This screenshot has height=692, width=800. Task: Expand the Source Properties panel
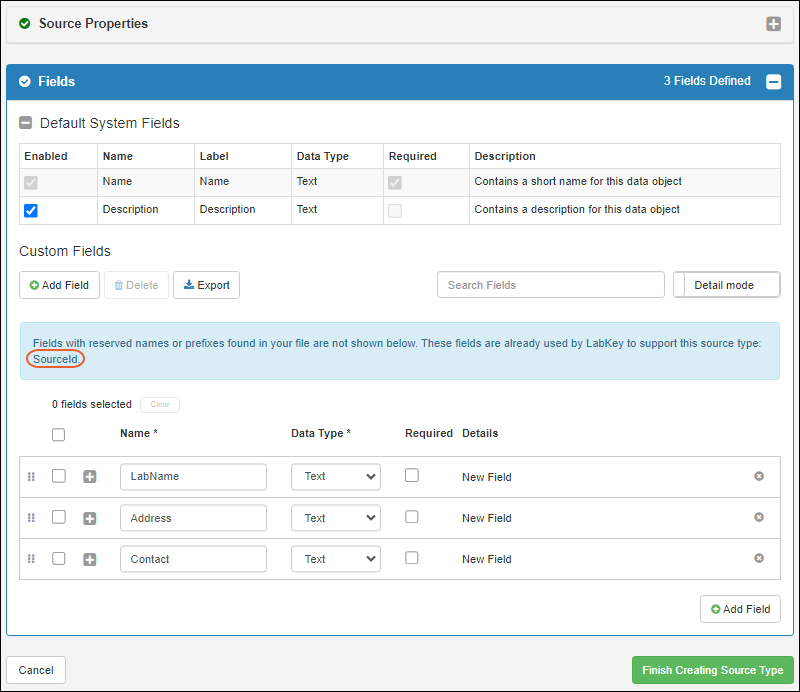click(773, 24)
